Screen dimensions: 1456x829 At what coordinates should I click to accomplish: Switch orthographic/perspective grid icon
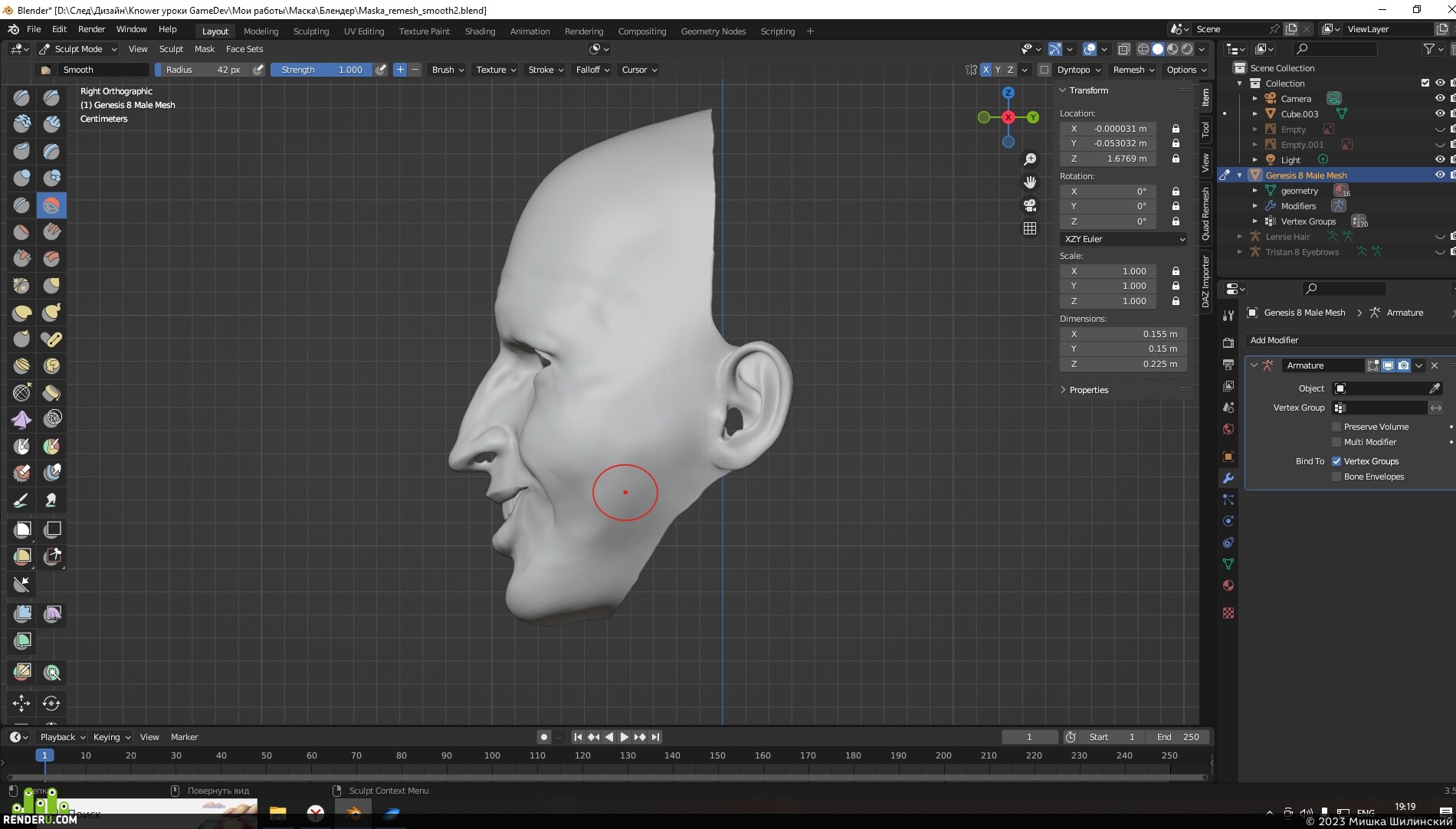tap(1030, 228)
